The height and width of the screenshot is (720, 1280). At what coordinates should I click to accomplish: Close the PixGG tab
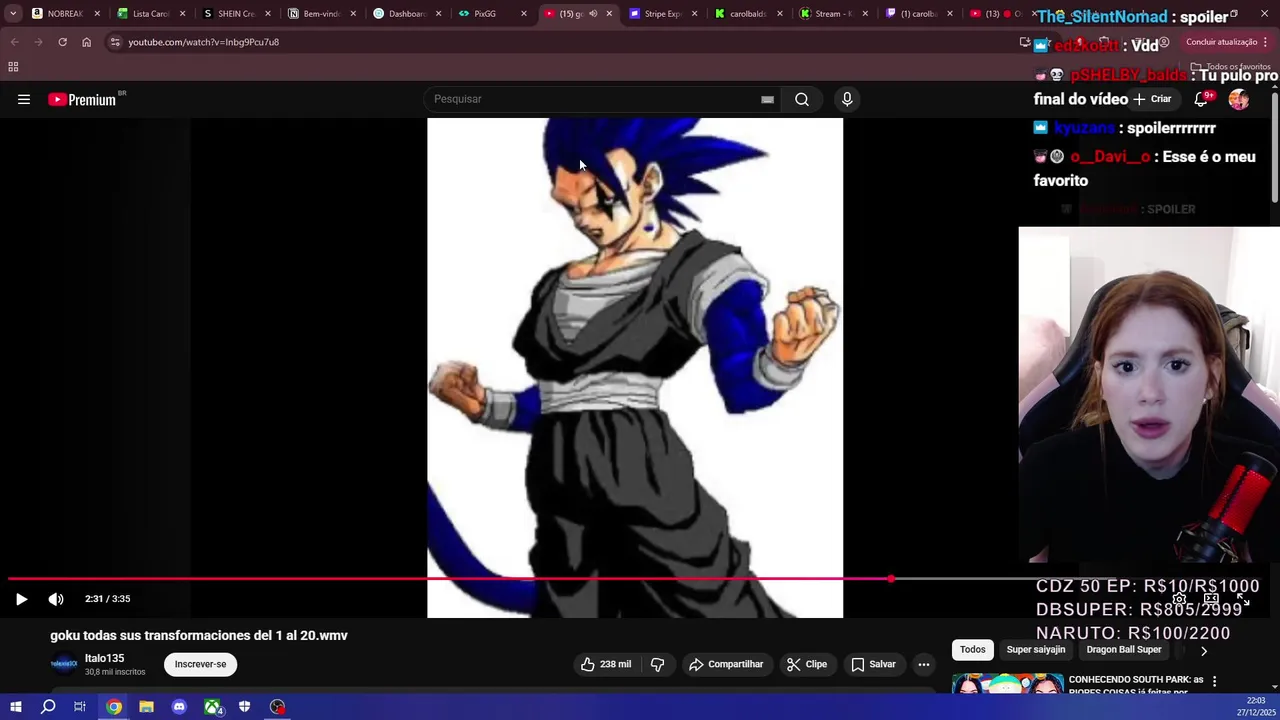click(523, 14)
